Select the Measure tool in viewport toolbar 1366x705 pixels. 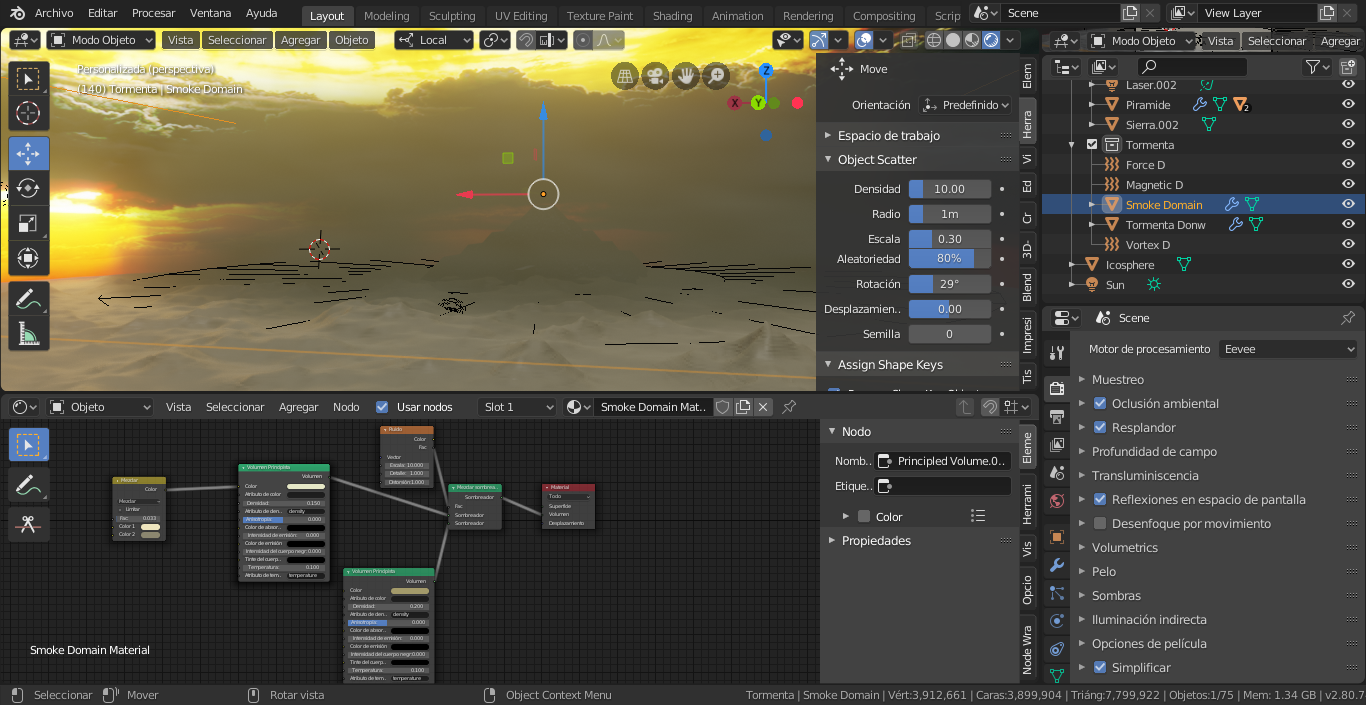(29, 333)
